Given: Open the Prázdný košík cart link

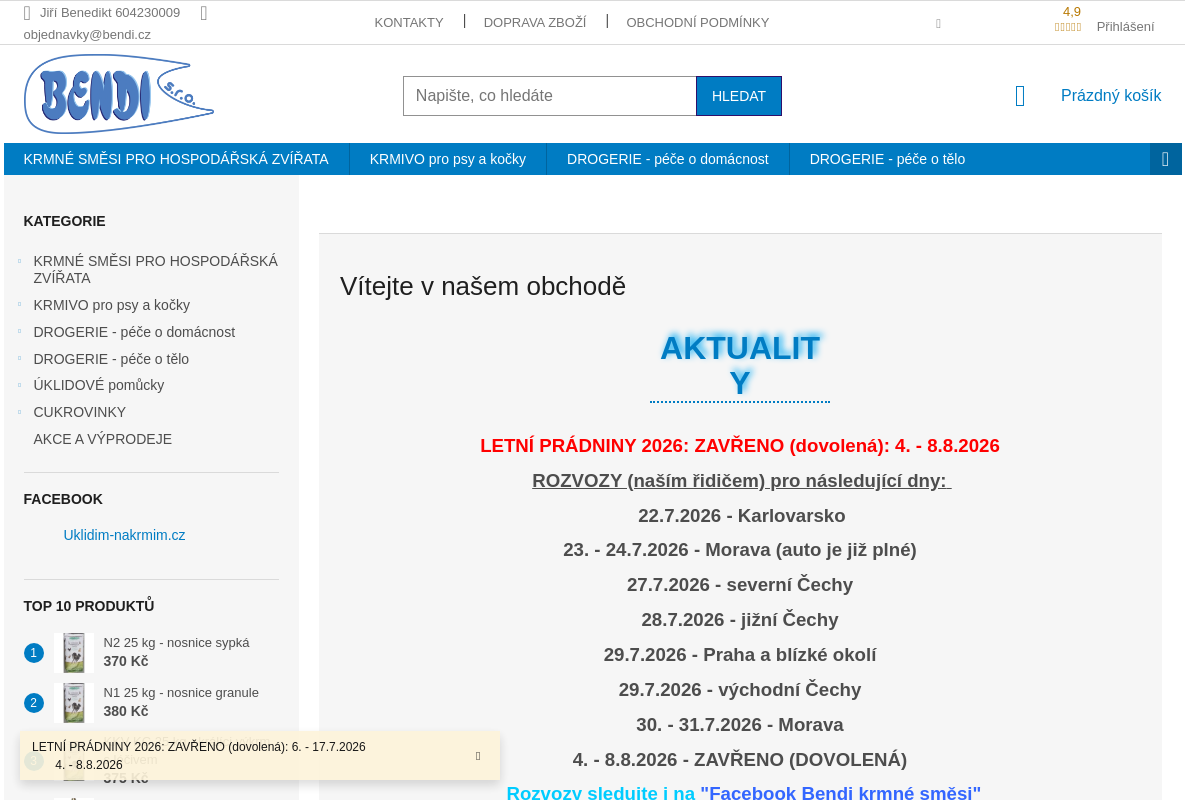Looking at the screenshot, I should click(1111, 96).
